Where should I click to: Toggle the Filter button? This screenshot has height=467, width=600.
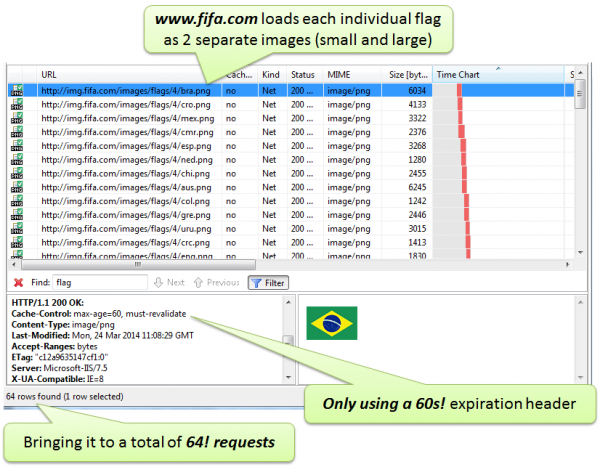pos(268,283)
